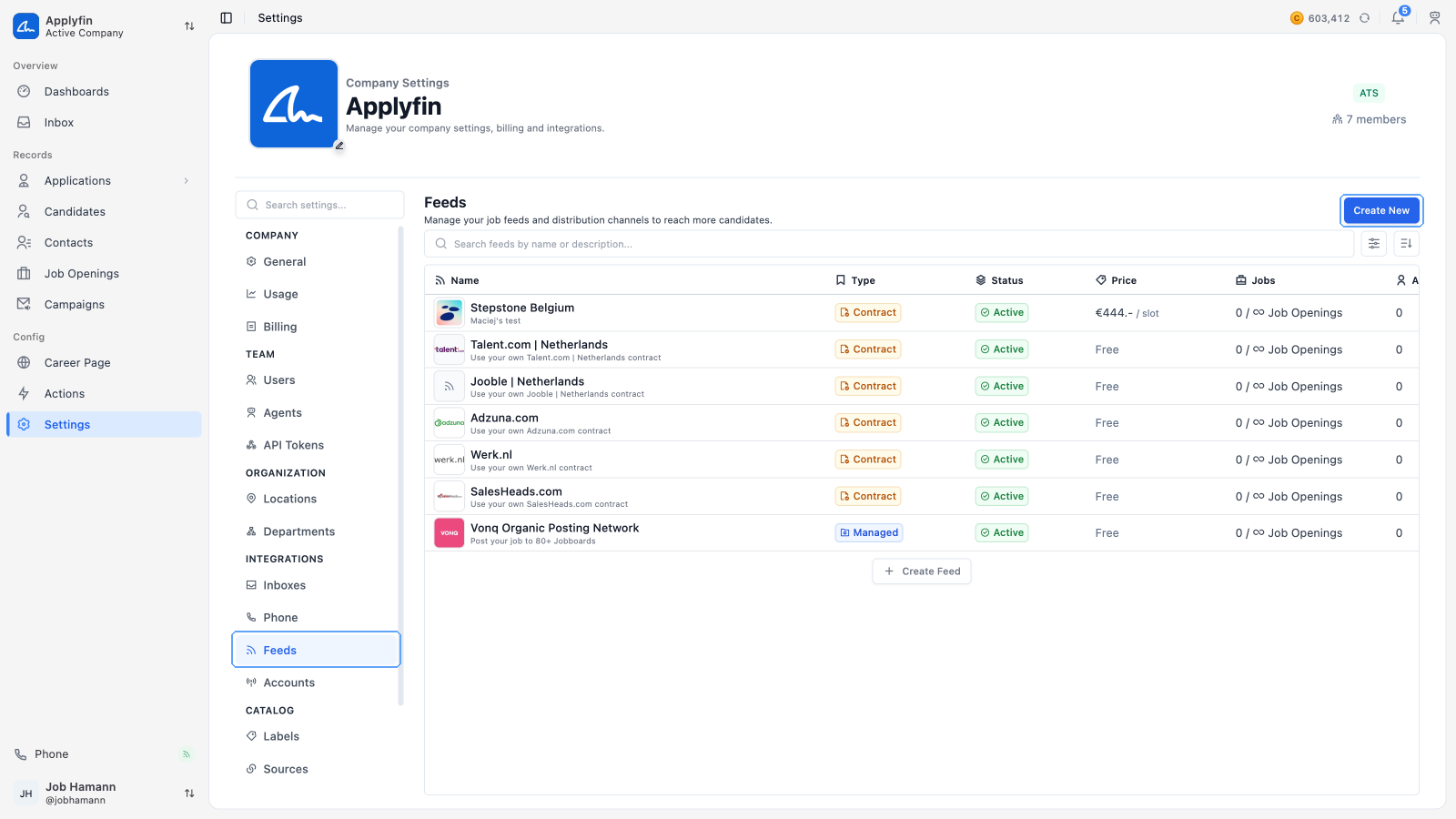Open Phone integration settings

(316, 618)
